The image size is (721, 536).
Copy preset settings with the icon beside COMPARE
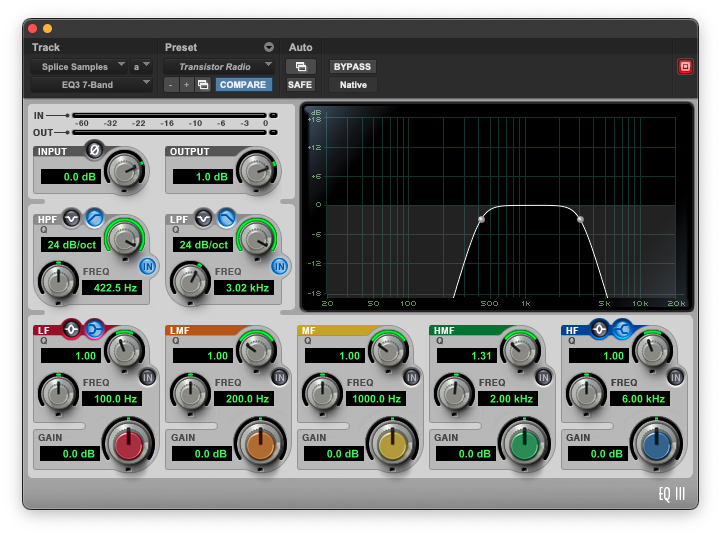pos(202,85)
